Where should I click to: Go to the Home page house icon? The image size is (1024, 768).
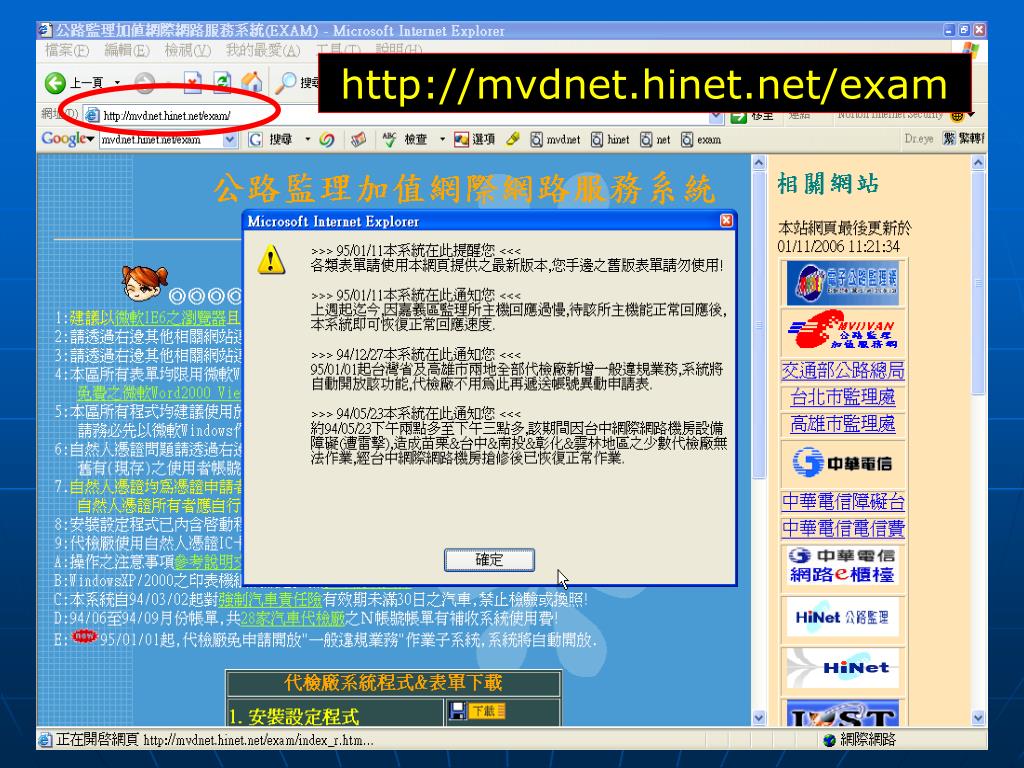coord(251,82)
